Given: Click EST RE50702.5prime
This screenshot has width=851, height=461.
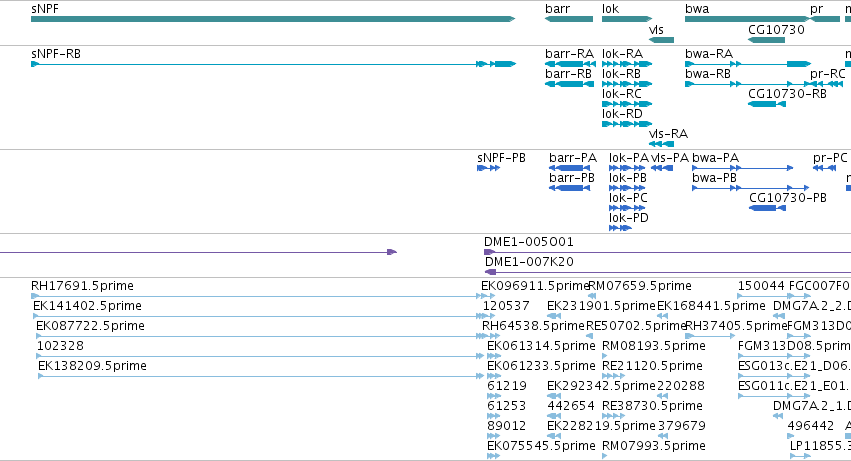Looking at the screenshot, I should point(637,326).
